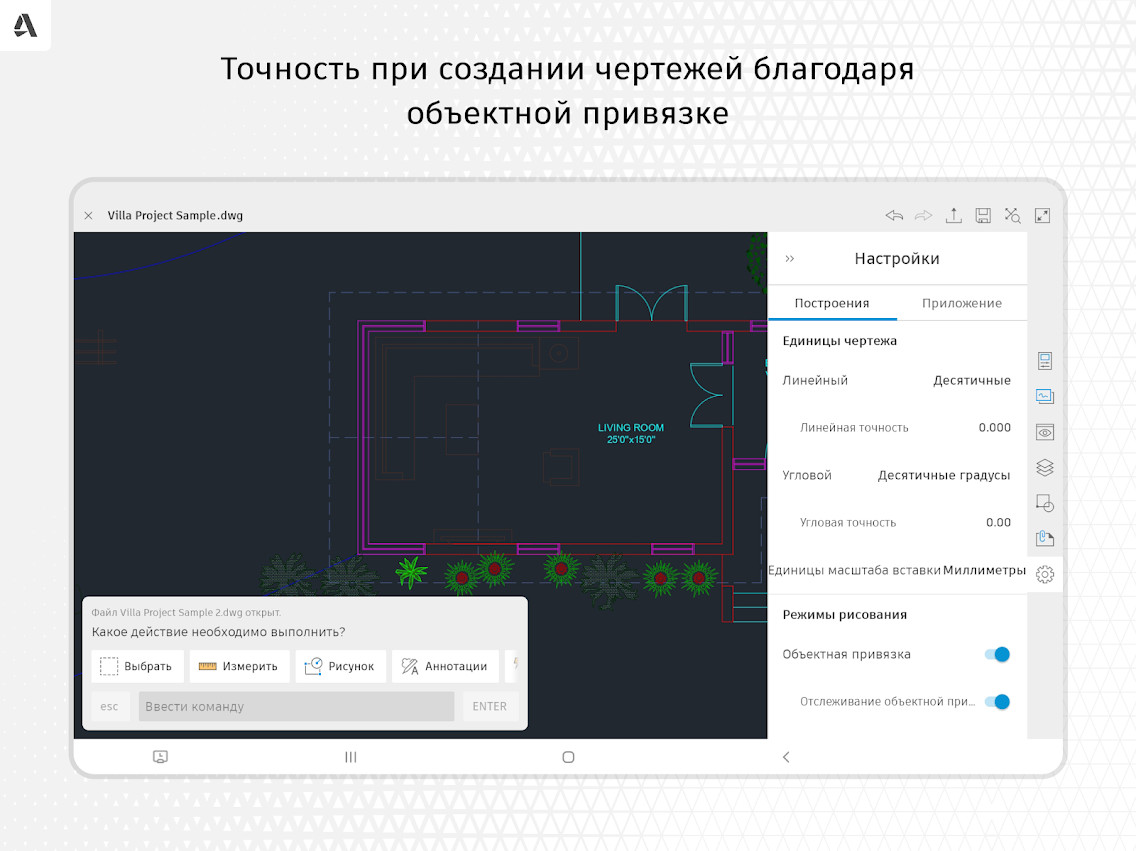
Task: Click the Настройки panel title
Action: (x=897, y=259)
